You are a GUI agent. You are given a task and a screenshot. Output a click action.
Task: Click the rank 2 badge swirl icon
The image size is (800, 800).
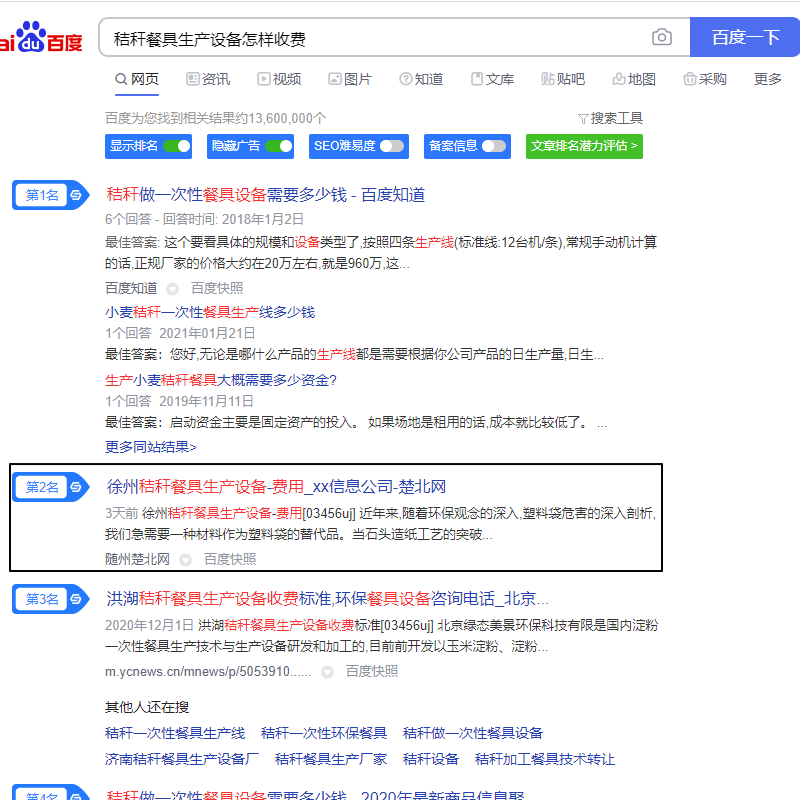[x=76, y=487]
